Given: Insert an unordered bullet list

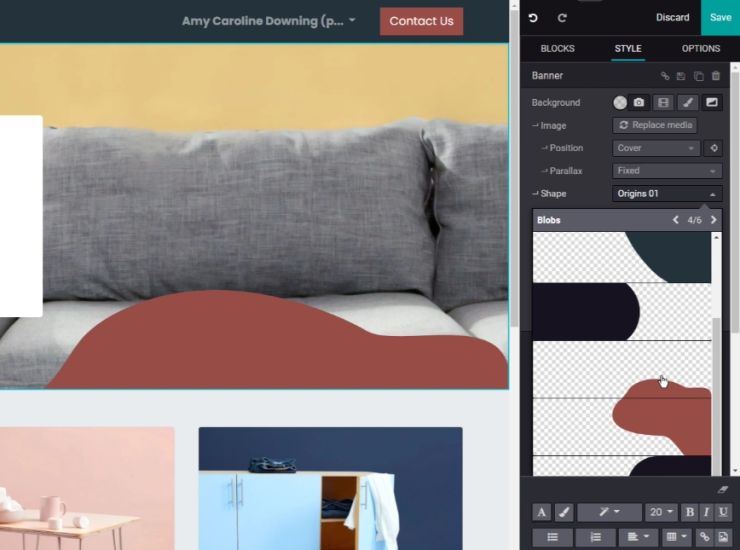Looking at the screenshot, I should (x=552, y=537).
